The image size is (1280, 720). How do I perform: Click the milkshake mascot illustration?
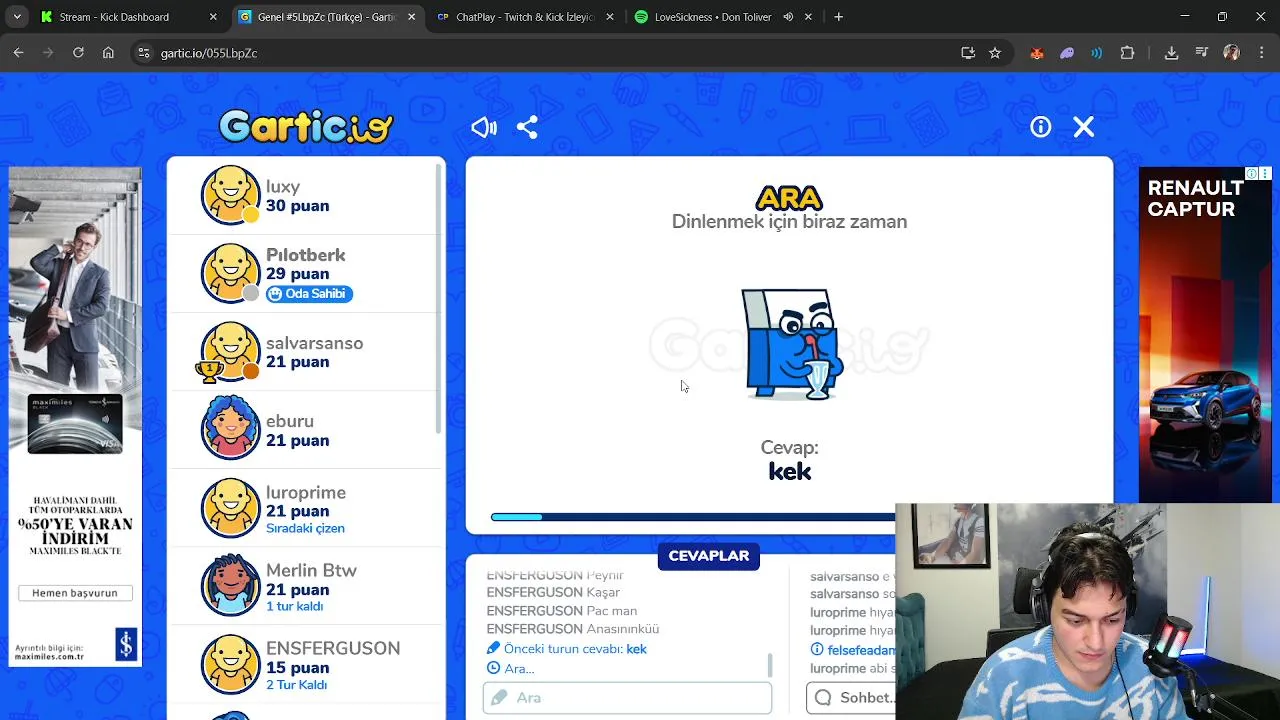[793, 344]
